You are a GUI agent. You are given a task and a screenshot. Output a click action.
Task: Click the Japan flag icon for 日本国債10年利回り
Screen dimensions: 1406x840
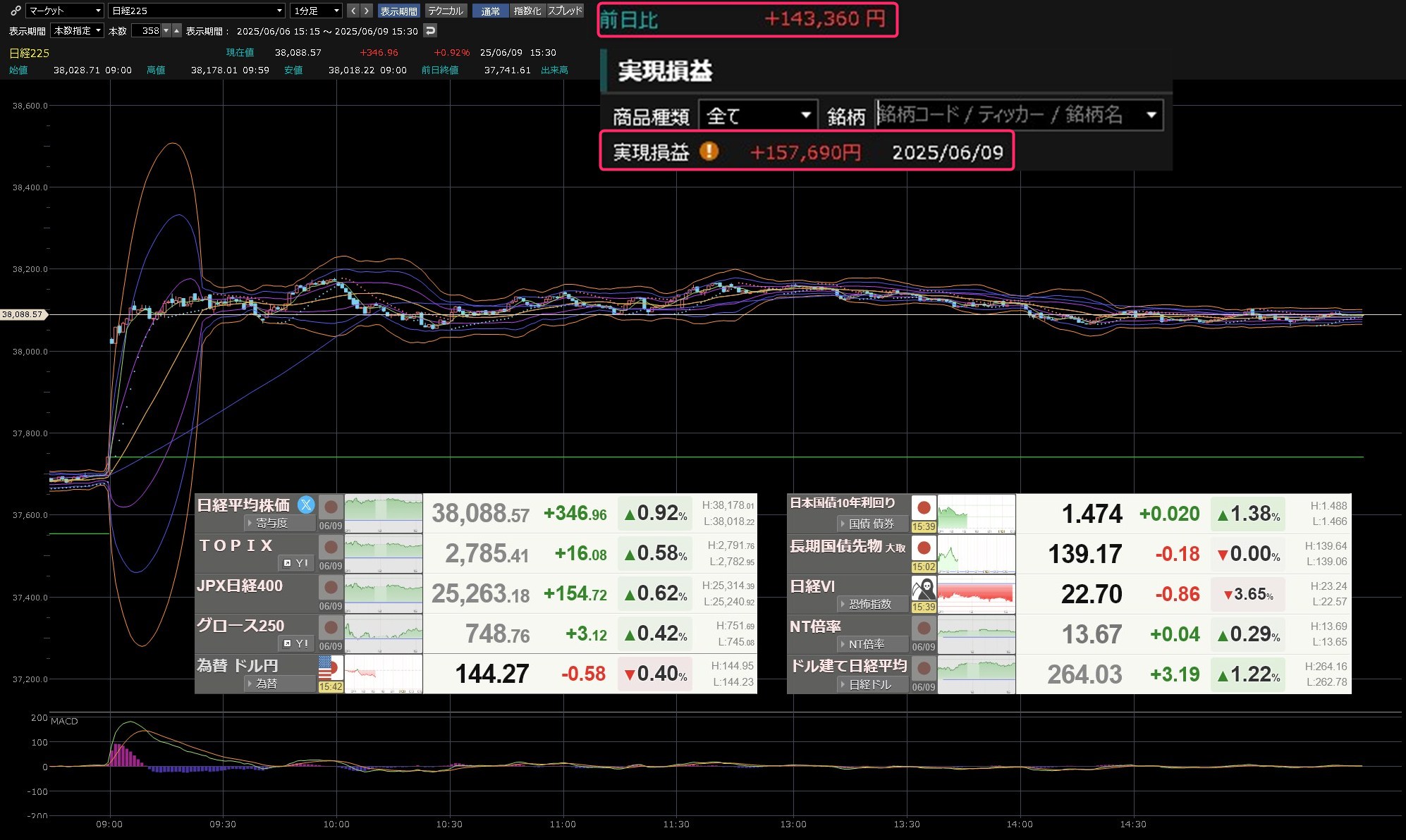pyautogui.click(x=924, y=508)
